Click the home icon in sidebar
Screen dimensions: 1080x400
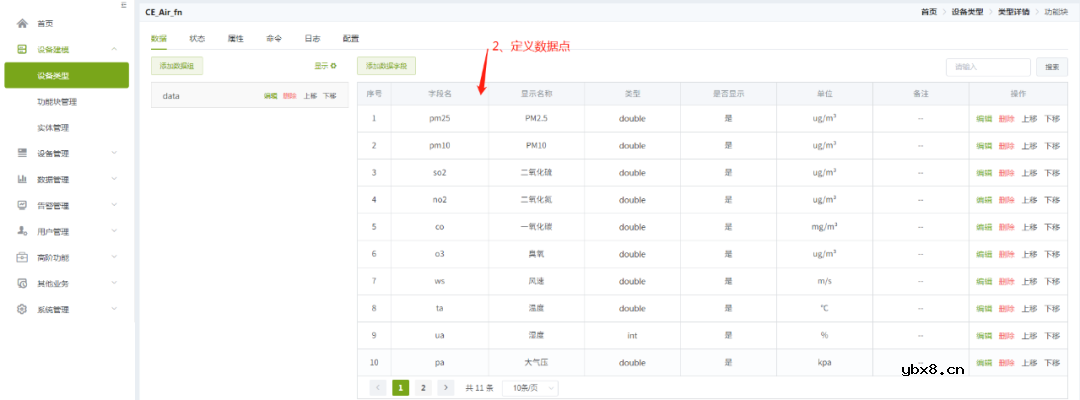point(22,23)
